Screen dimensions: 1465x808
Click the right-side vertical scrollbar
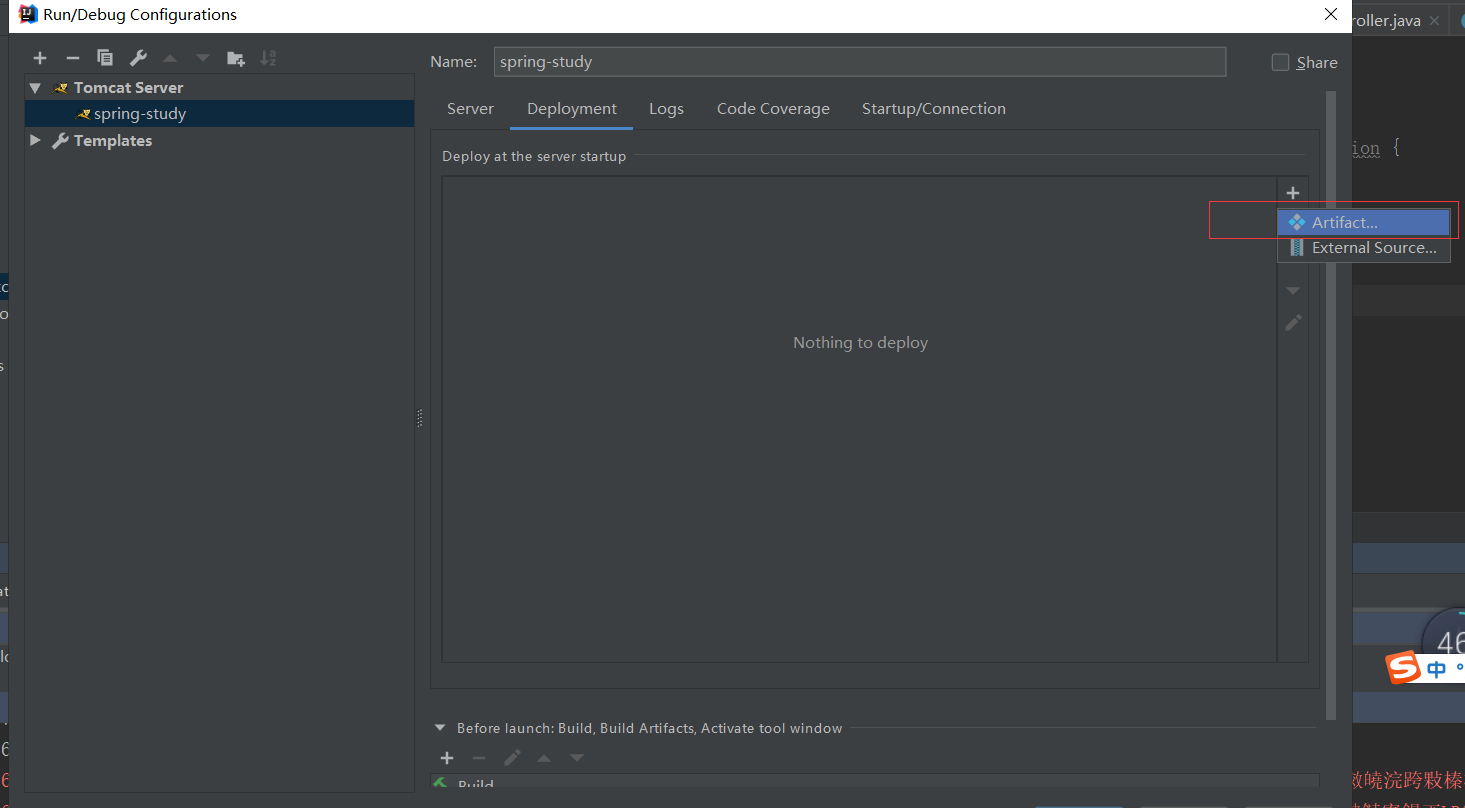pyautogui.click(x=1330, y=405)
